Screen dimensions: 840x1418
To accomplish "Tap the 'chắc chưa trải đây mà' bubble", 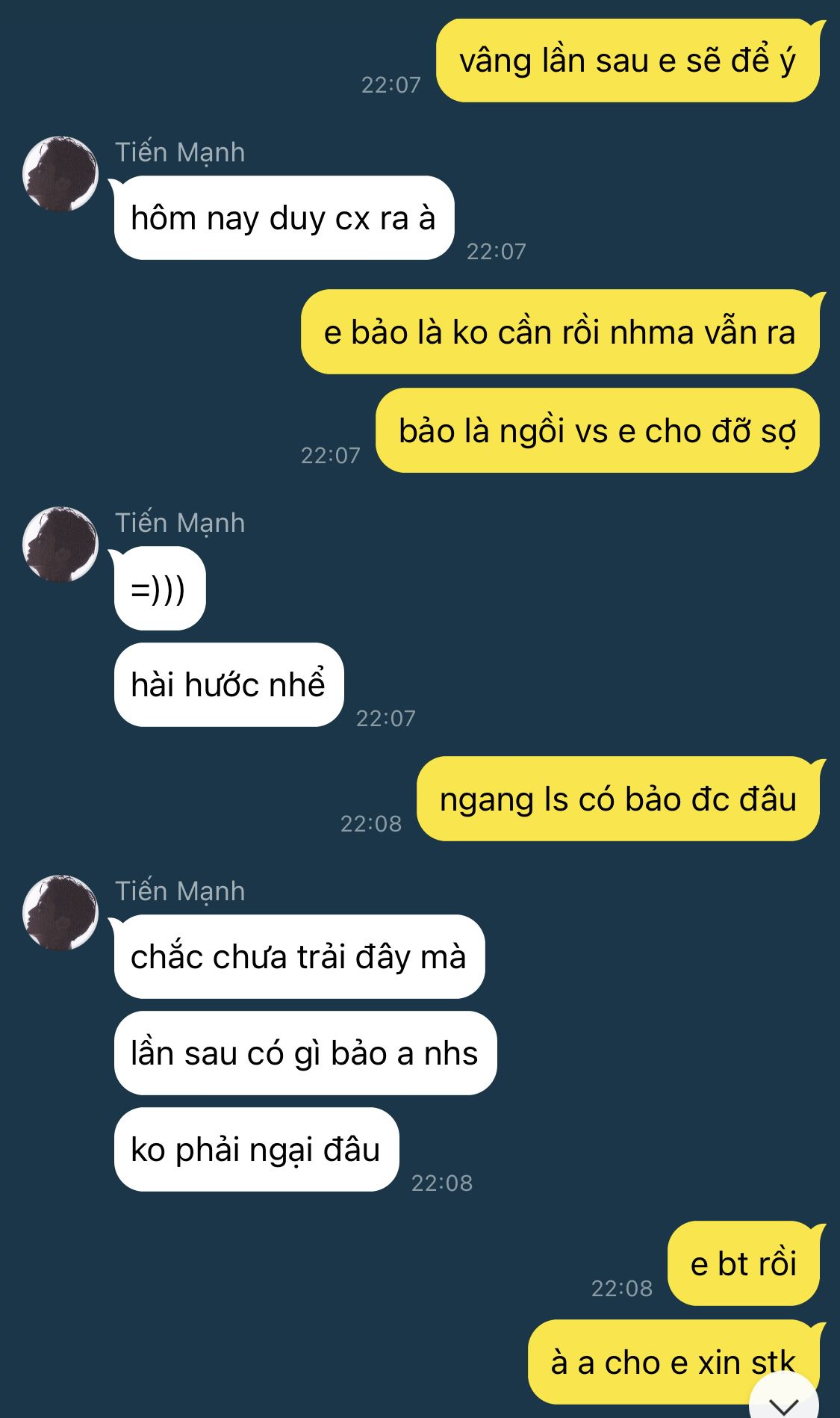I will pos(299,956).
